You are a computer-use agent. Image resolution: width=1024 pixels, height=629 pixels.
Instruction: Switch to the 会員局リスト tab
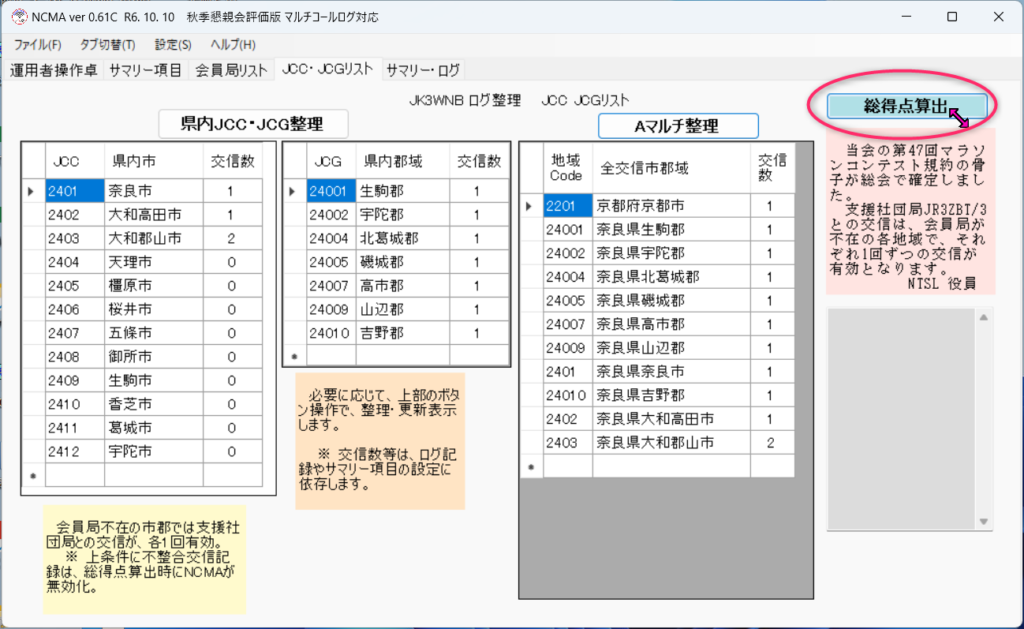point(231,70)
